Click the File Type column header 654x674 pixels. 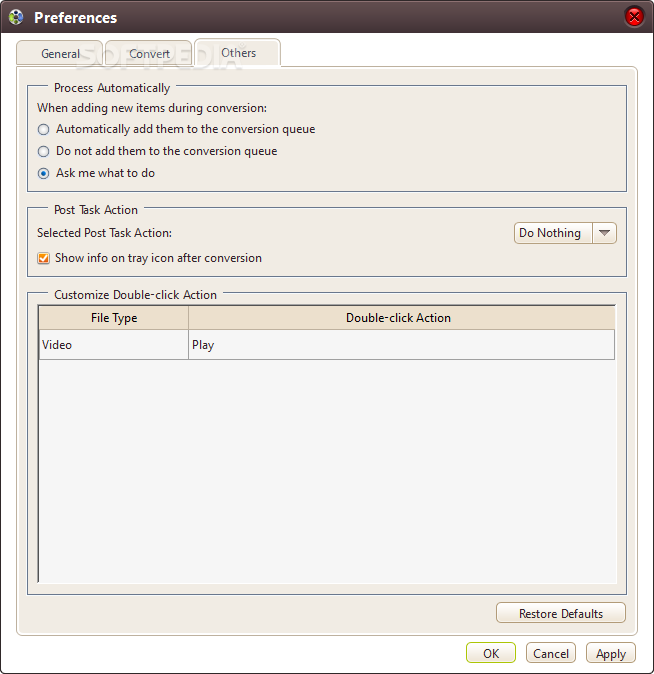[x=114, y=318]
